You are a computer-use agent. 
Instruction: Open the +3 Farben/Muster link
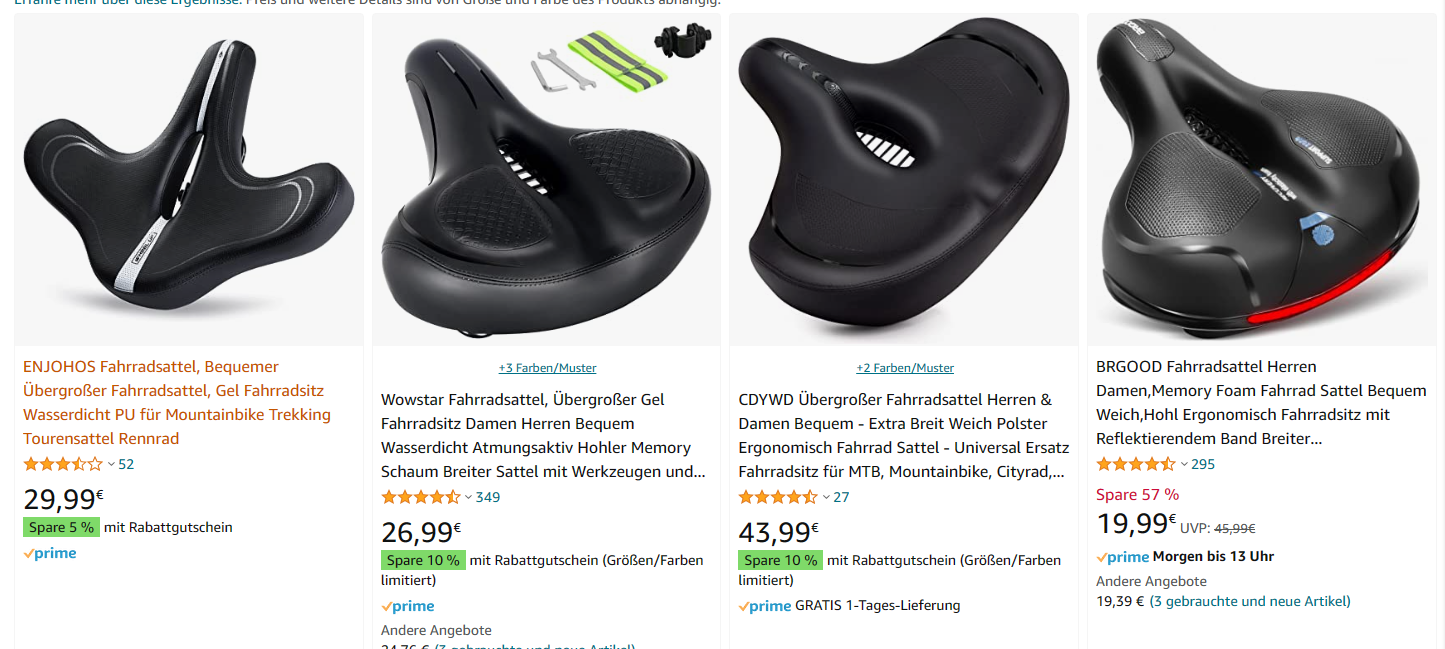pos(547,368)
